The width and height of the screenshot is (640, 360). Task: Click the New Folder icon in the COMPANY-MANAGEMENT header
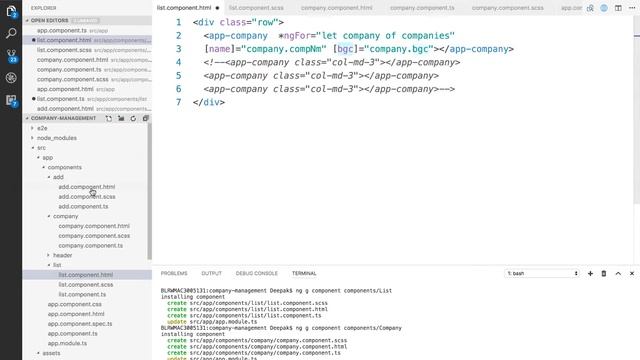pos(121,118)
